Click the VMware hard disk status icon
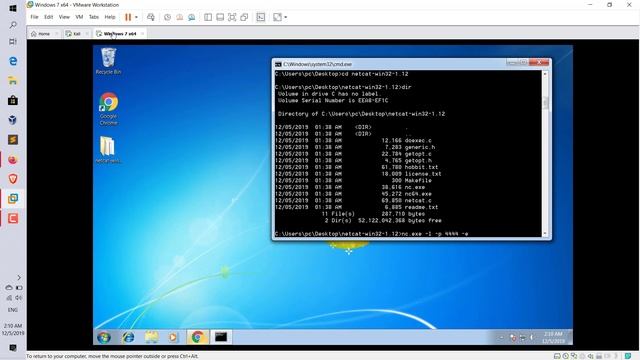 pos(557,356)
